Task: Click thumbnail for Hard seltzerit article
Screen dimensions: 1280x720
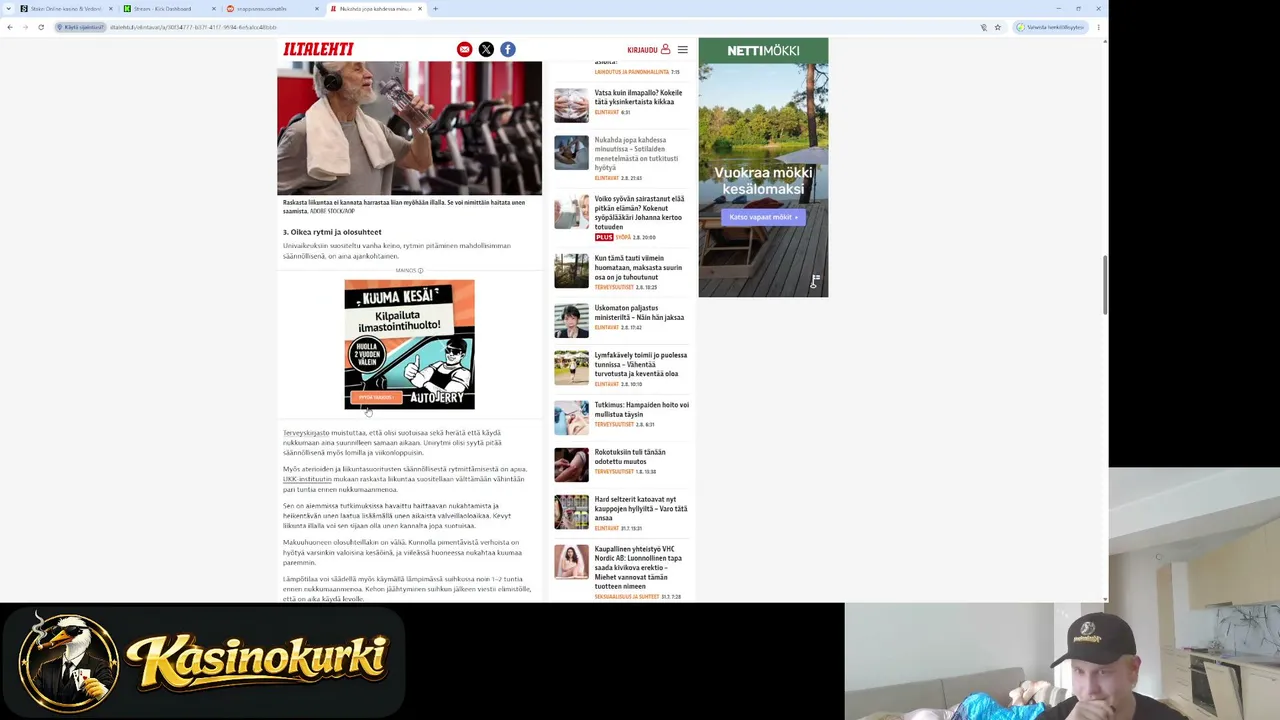Action: [571, 512]
